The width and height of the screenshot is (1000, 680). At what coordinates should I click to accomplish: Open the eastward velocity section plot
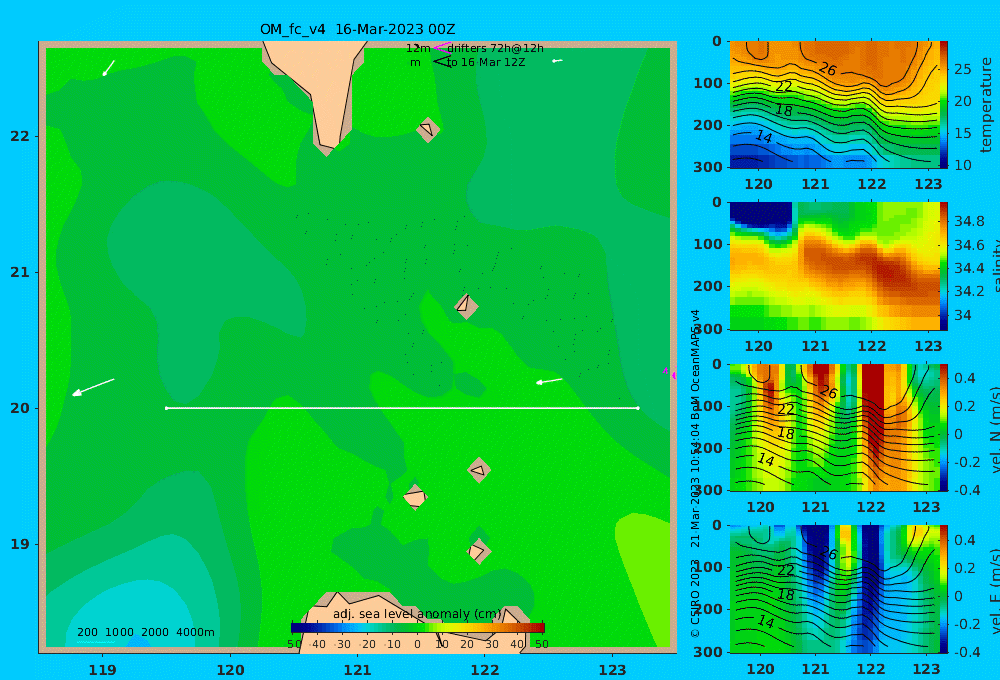pos(834,589)
